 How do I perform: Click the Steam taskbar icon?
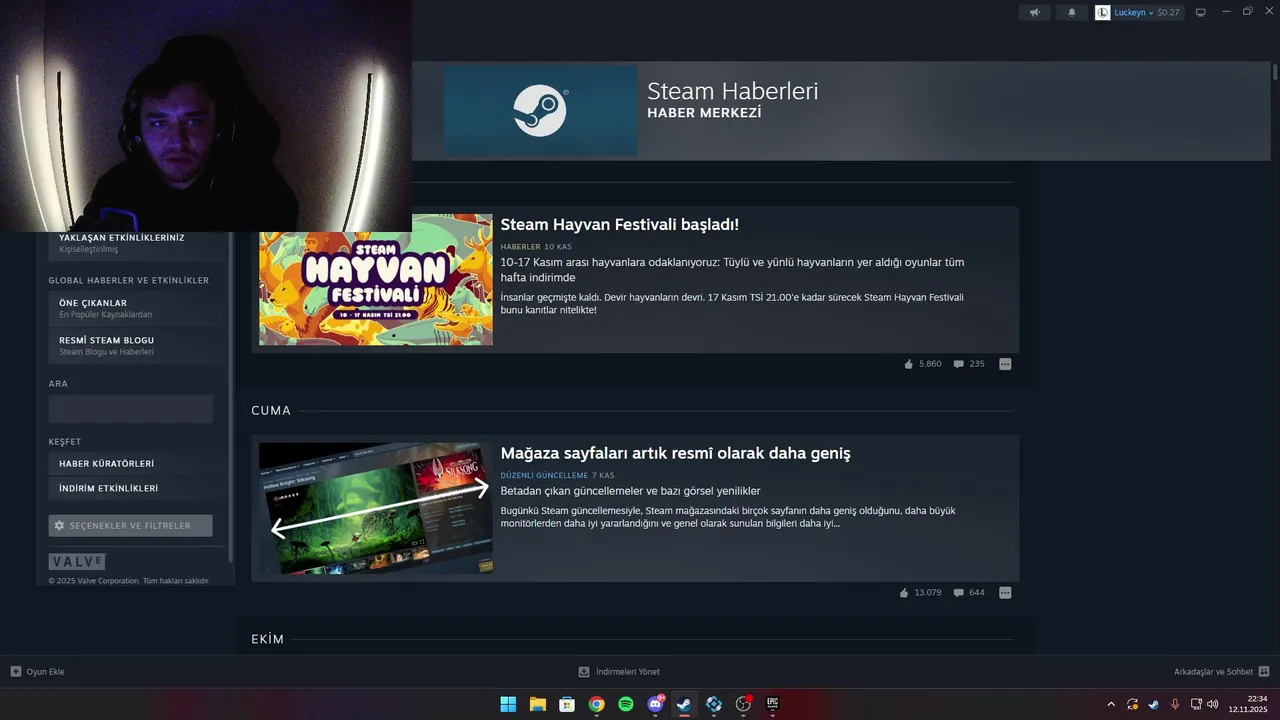pyautogui.click(x=684, y=704)
